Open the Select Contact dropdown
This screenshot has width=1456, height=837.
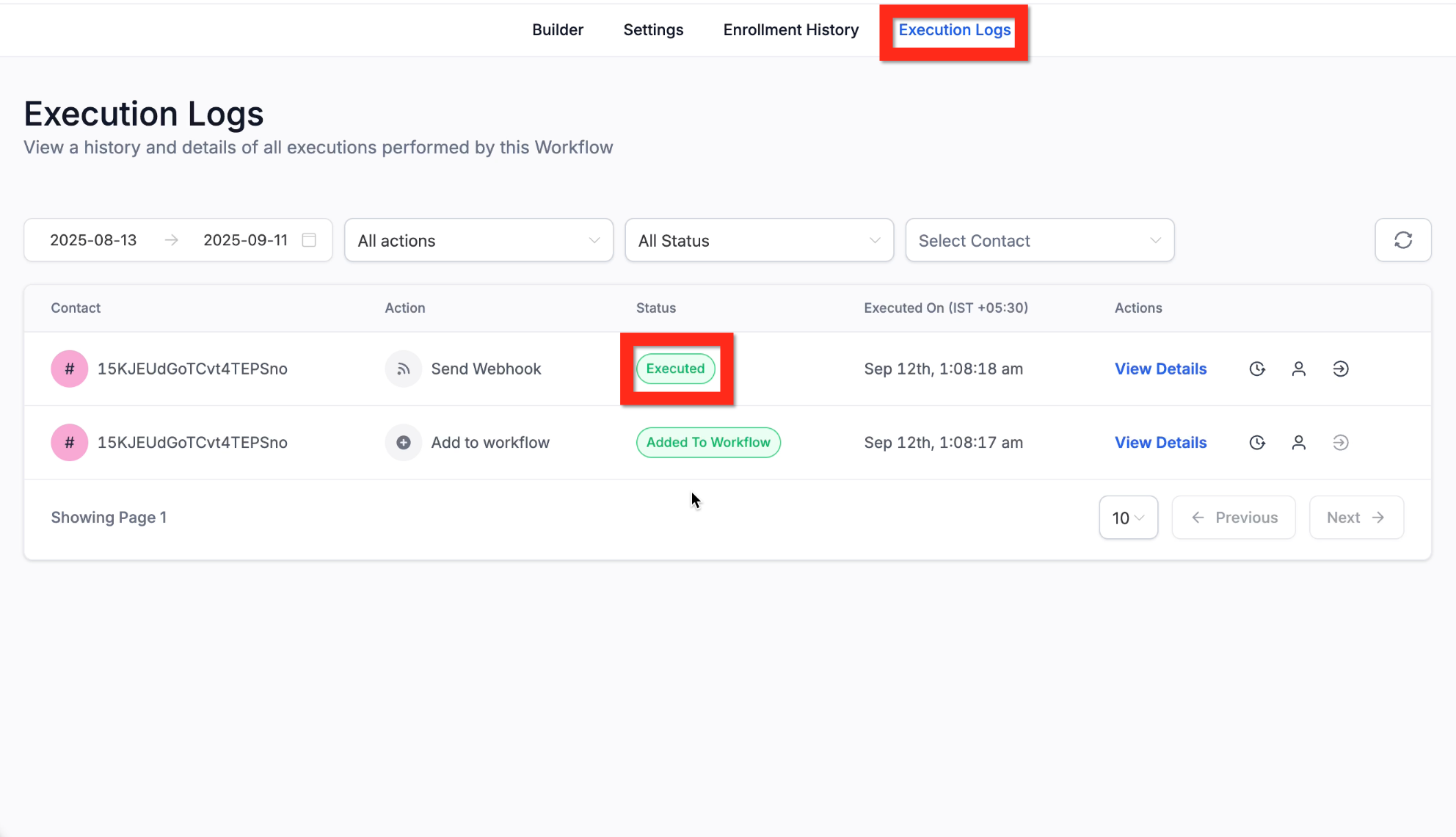tap(1039, 240)
